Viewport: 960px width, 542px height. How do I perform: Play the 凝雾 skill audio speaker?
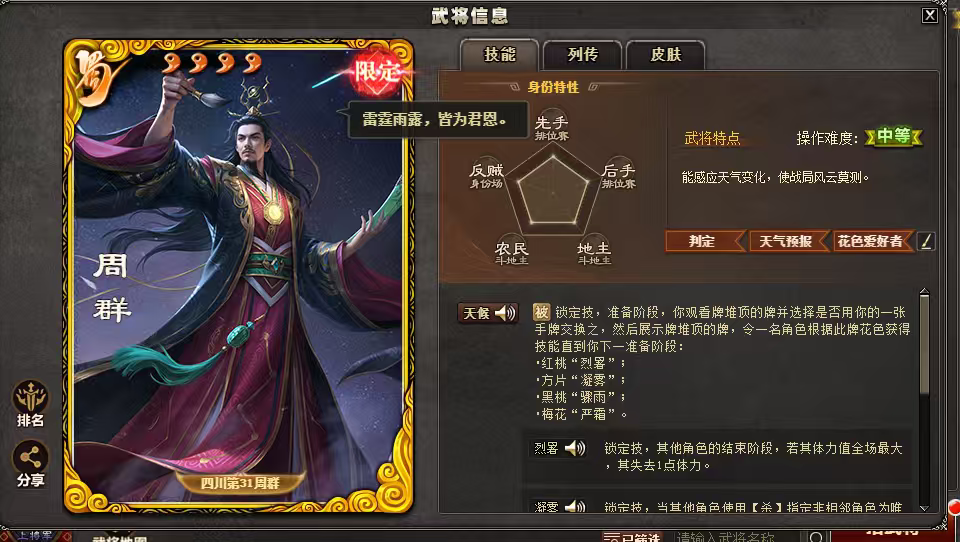point(575,506)
